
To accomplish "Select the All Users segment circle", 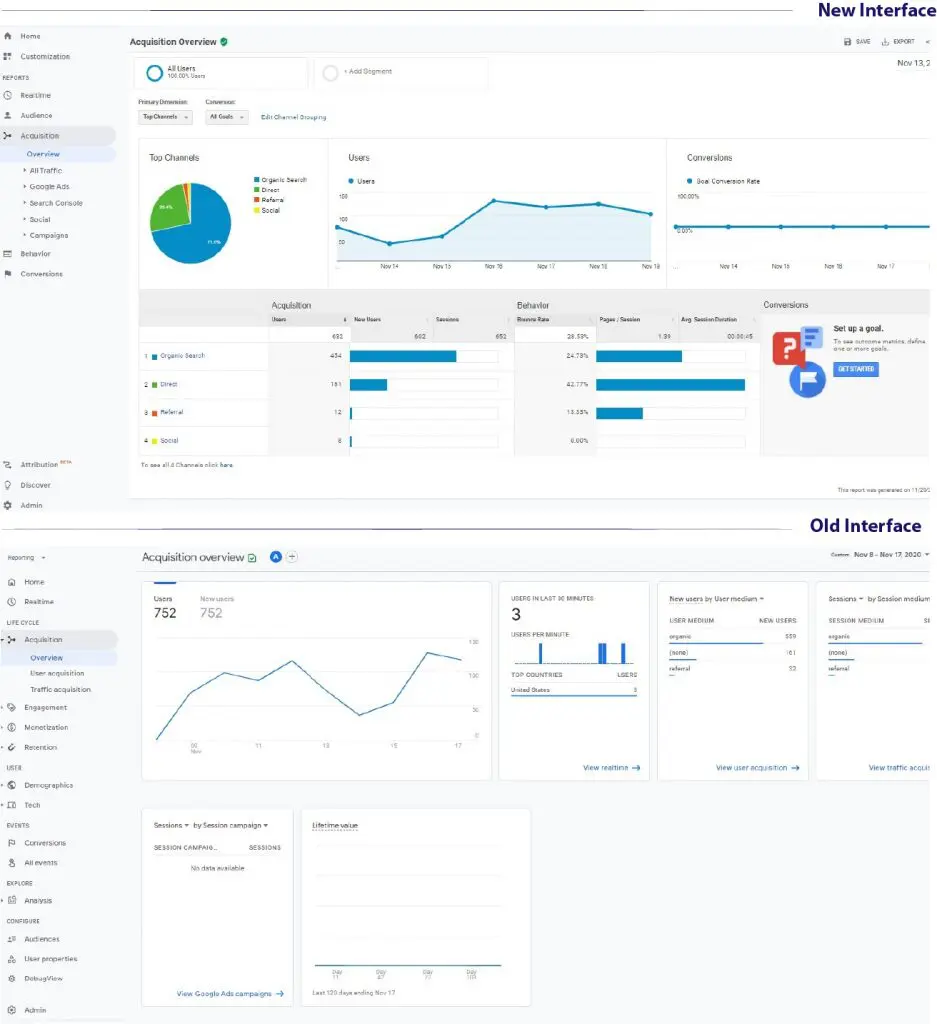I will tap(154, 72).
